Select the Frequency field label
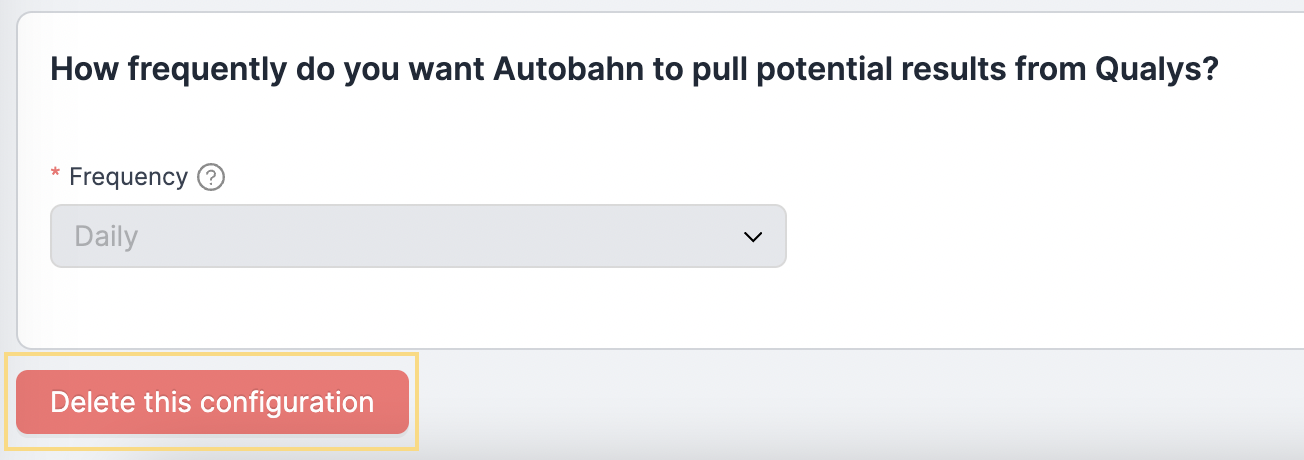Image resolution: width=1304 pixels, height=460 pixels. 128,177
